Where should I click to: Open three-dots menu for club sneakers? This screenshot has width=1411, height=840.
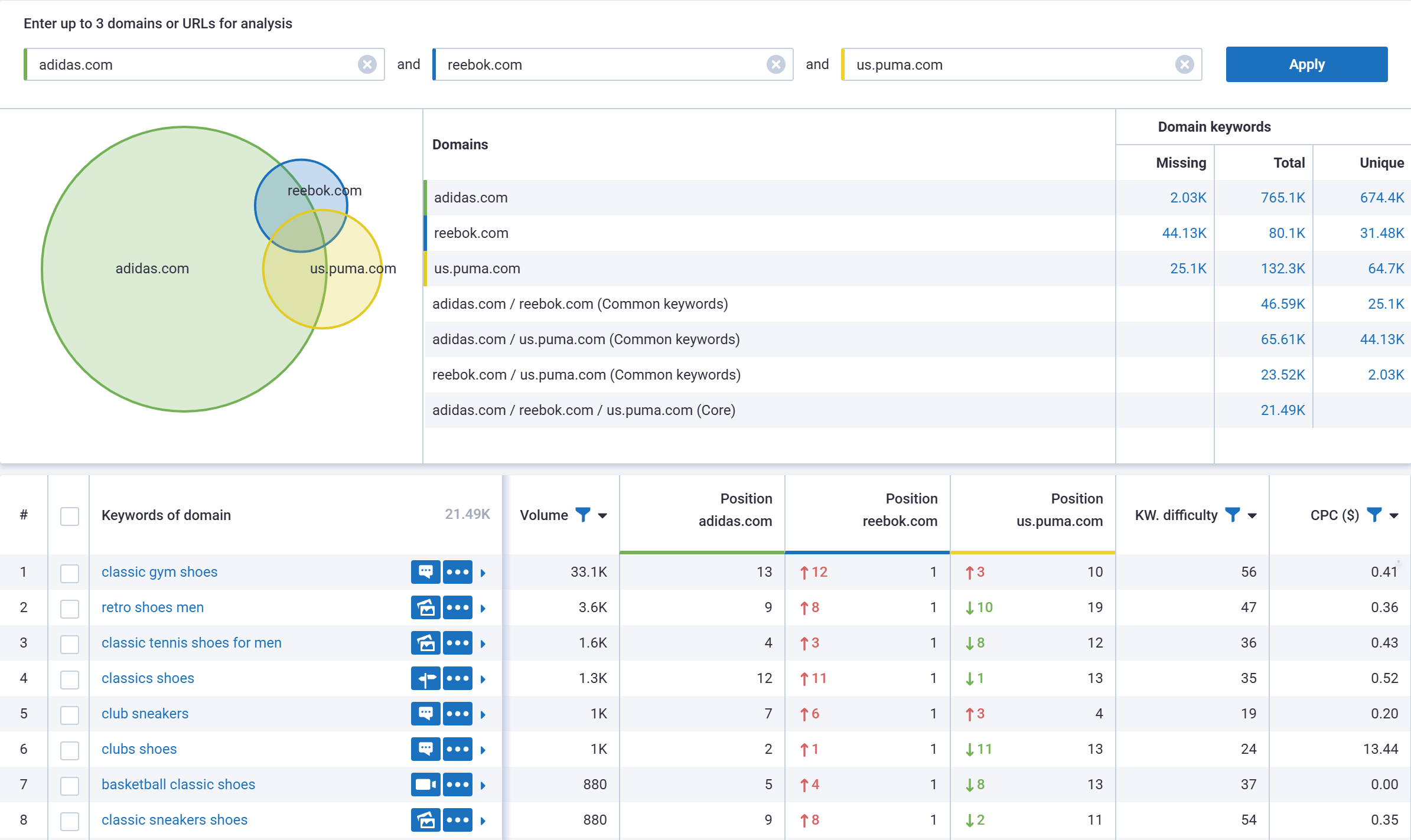coord(458,714)
